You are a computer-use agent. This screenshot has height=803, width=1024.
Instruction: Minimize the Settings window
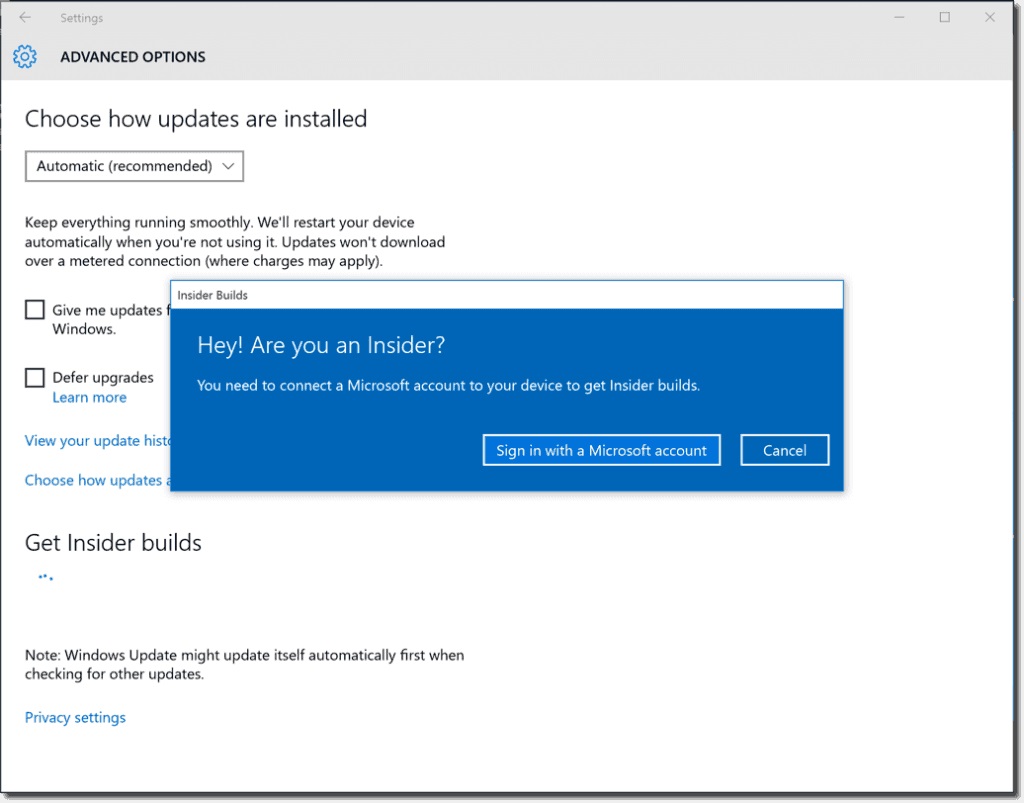coord(899,18)
